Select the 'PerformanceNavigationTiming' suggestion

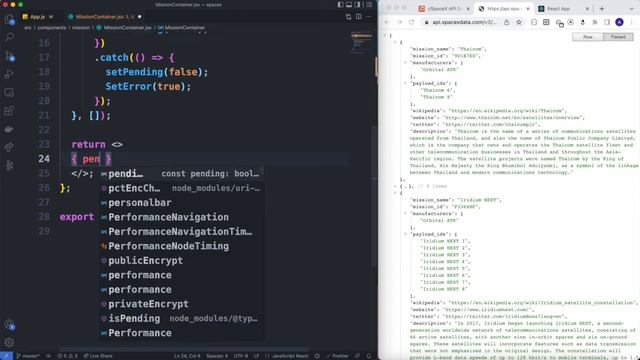pos(182,231)
